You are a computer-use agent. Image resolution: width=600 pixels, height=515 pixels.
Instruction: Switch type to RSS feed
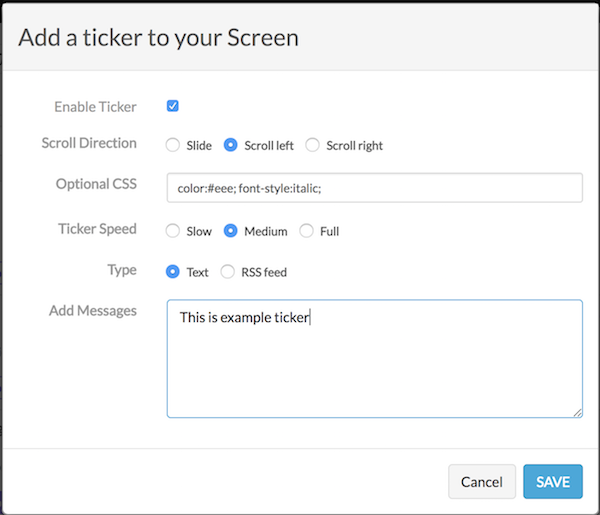[x=227, y=272]
